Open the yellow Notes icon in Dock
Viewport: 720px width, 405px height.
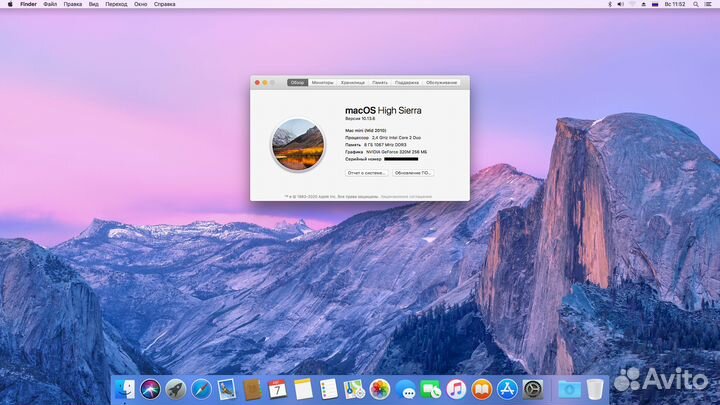coord(303,389)
